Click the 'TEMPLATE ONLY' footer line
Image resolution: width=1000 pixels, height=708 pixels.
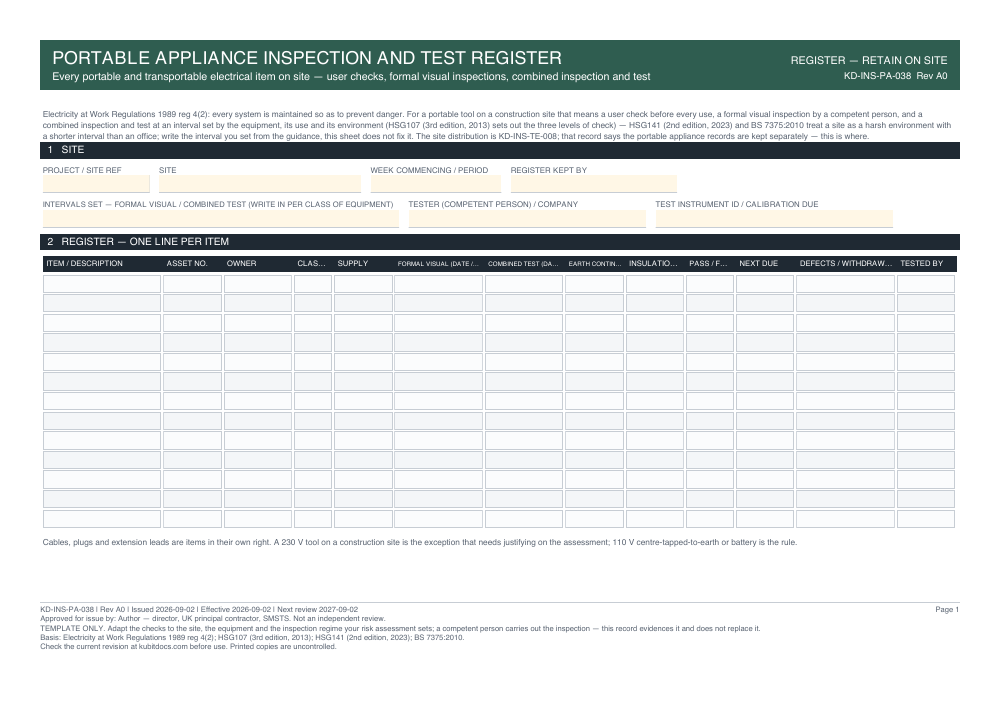point(400,628)
